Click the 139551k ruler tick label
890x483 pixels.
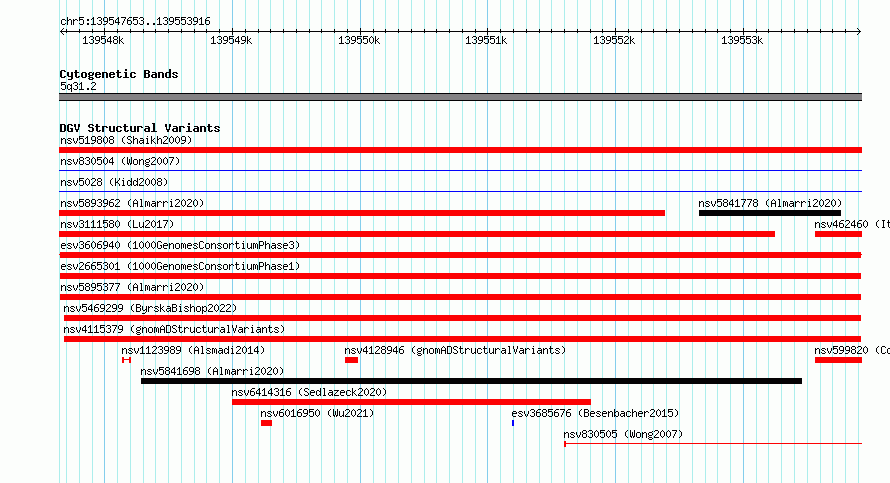486,40
